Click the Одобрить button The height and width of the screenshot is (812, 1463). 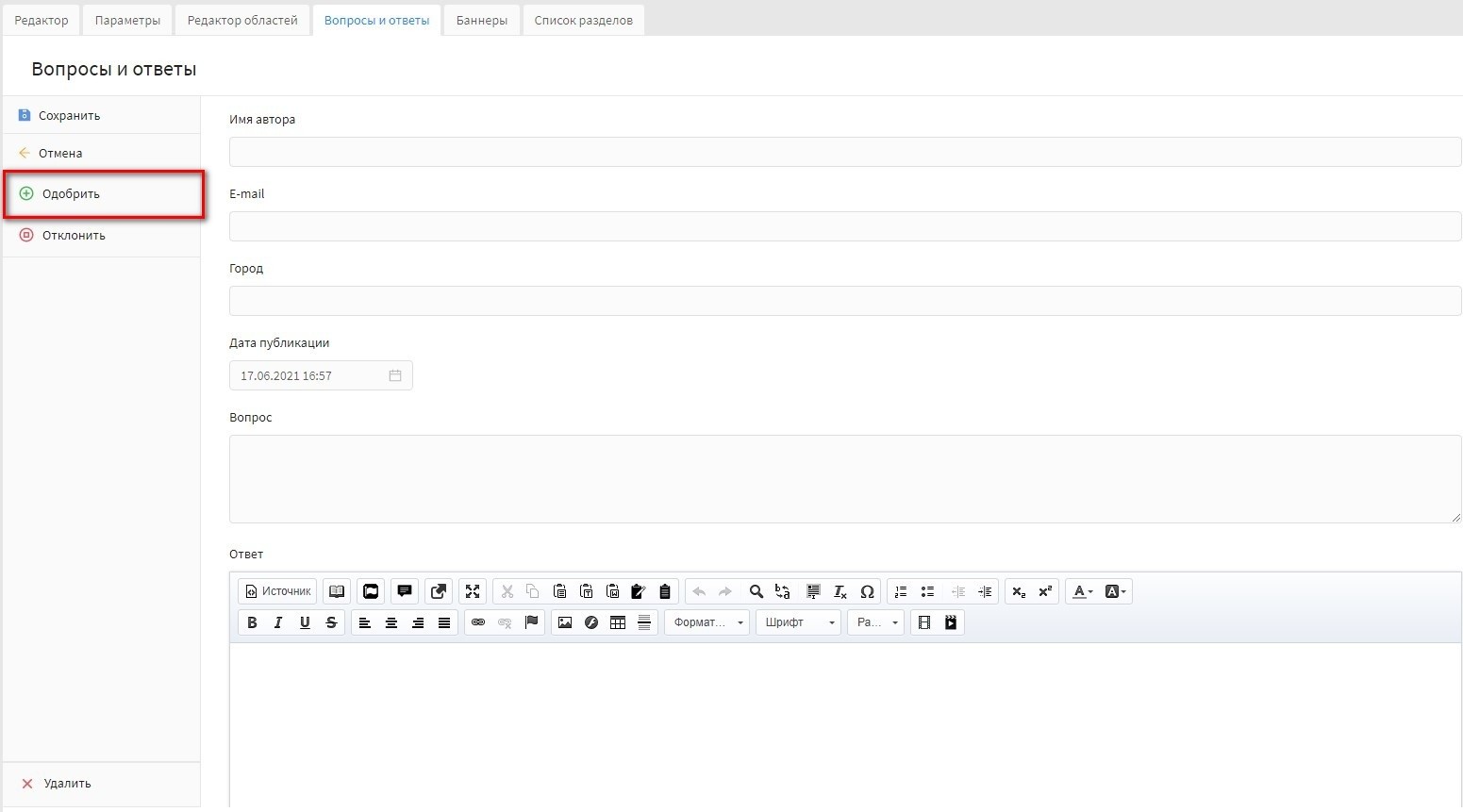pos(71,194)
